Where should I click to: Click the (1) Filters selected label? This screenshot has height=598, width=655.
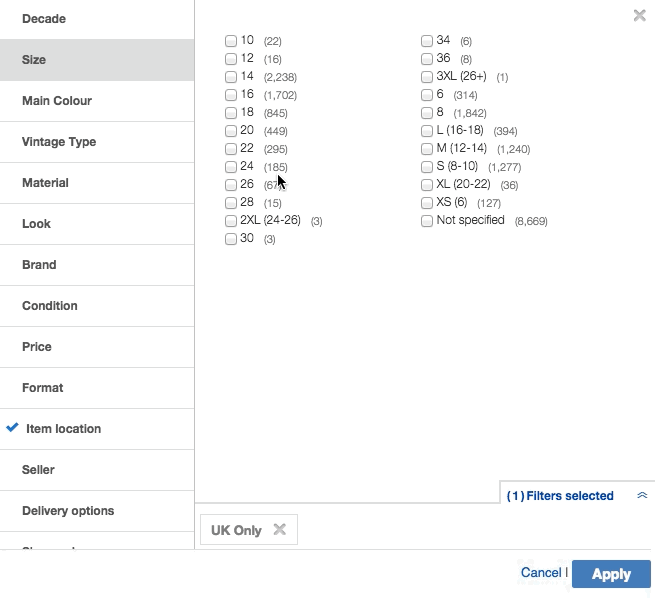pyautogui.click(x=560, y=496)
